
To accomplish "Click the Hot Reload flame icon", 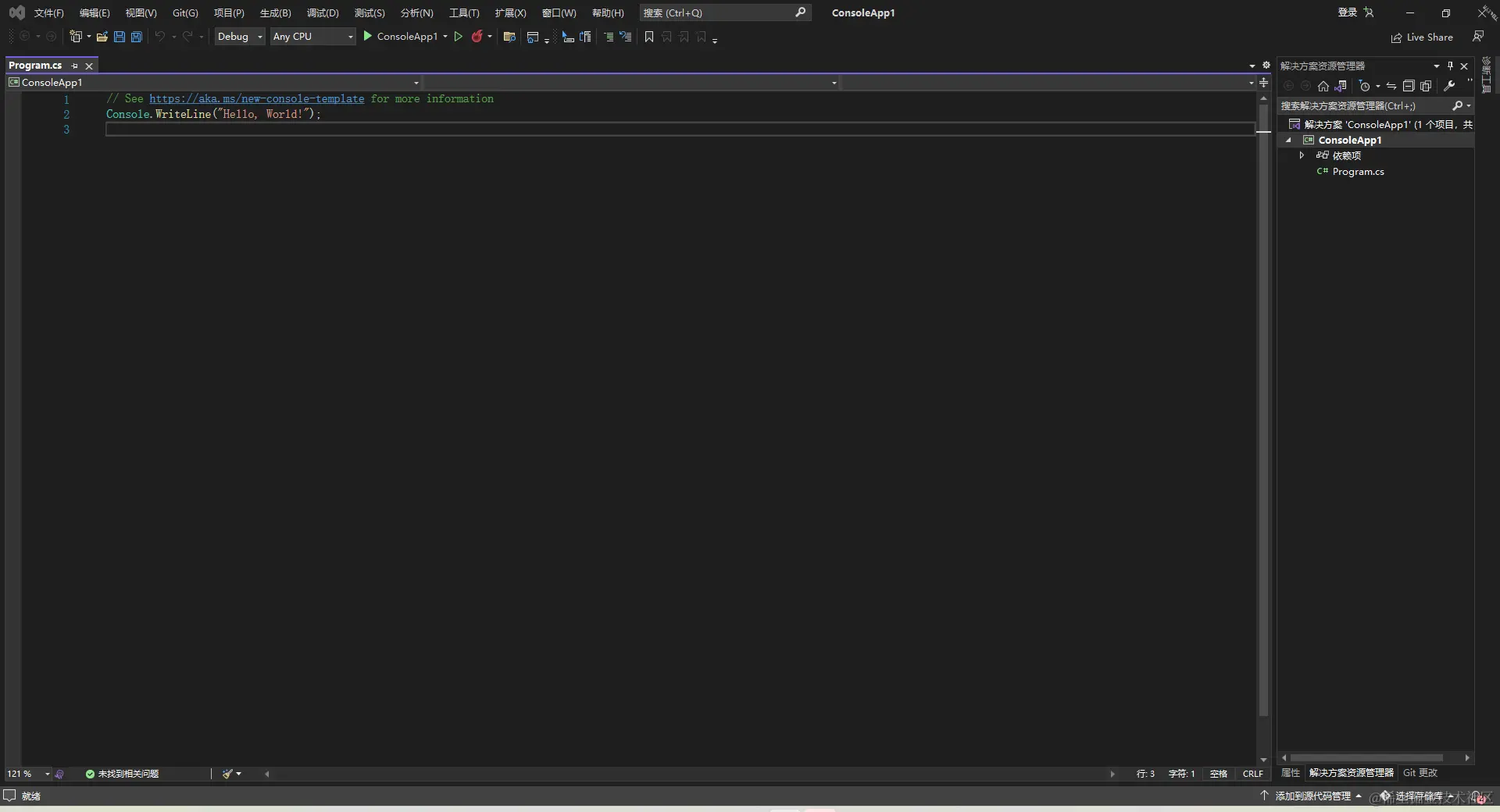I will click(477, 37).
